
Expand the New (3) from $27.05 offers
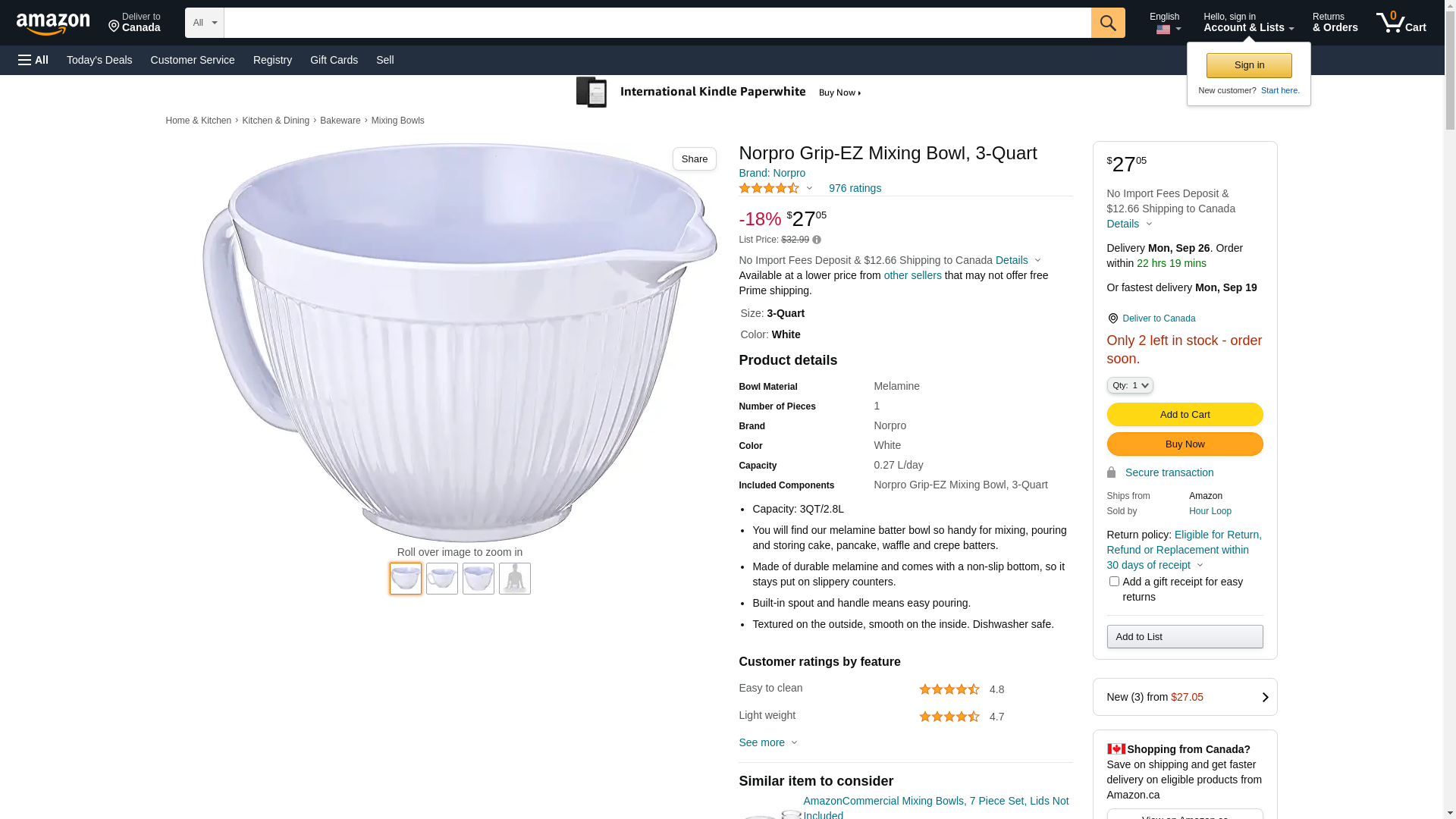click(1185, 697)
